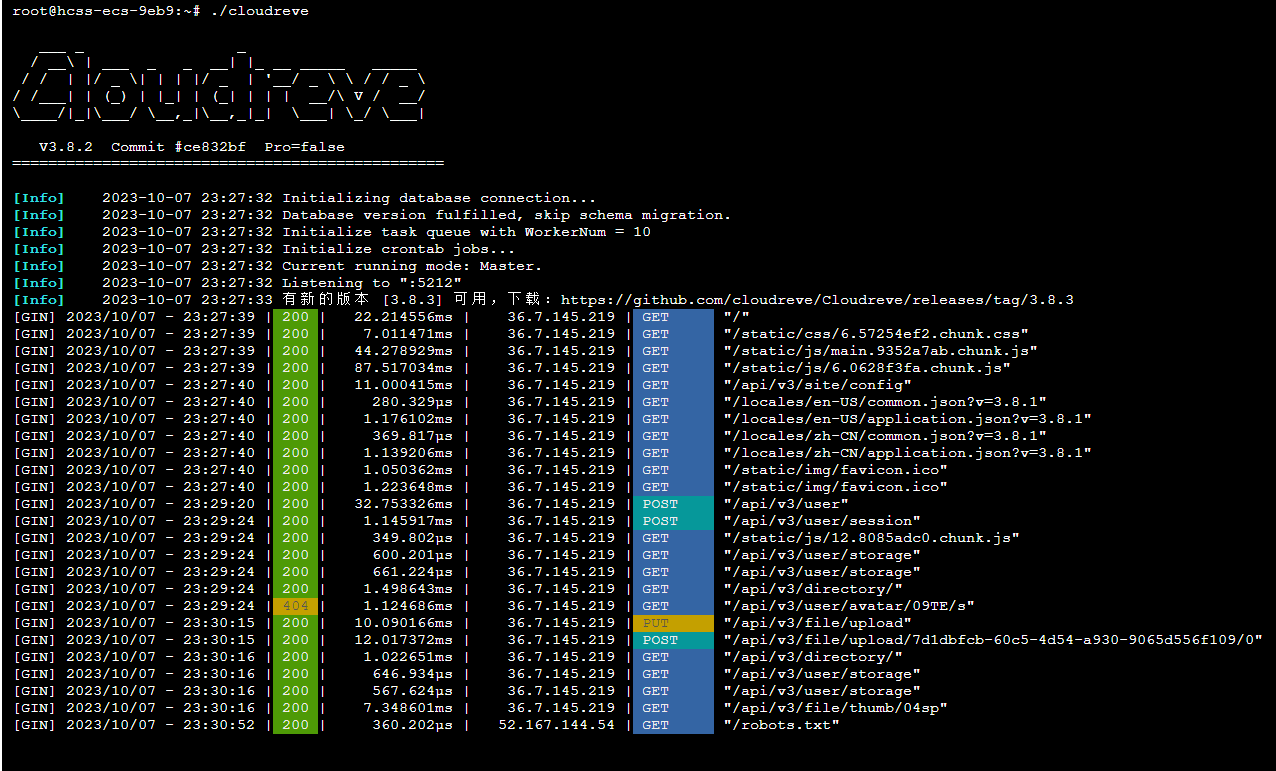Screen dimensions: 1276x771
Task: Click the timestamp on the 349.802µs row
Action: tap(160, 538)
